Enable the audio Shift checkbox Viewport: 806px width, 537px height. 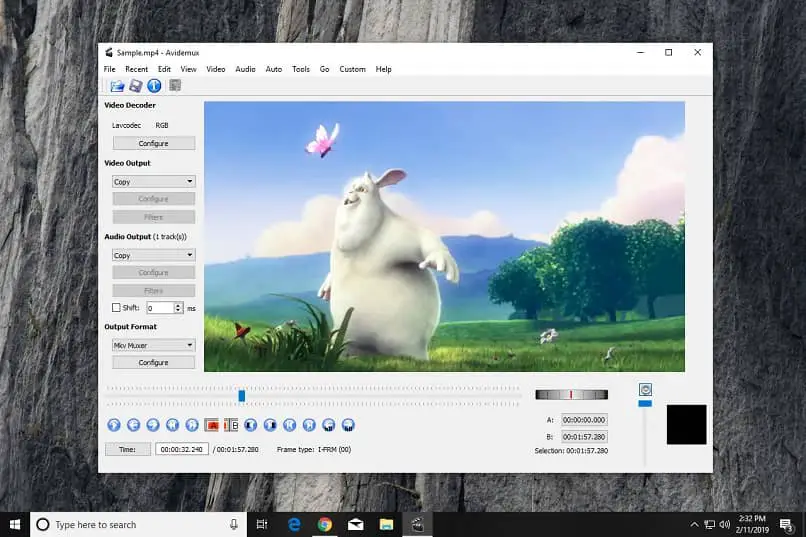click(116, 308)
